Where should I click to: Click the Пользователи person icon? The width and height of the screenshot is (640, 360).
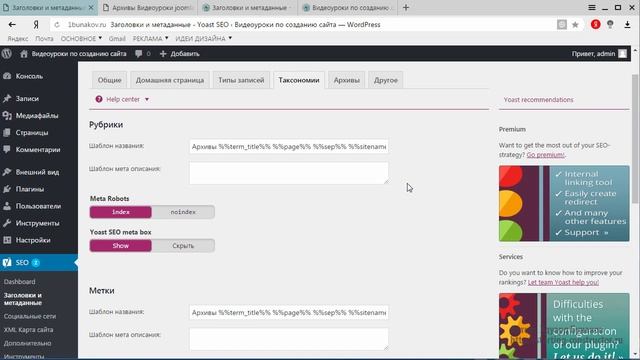coord(7,206)
